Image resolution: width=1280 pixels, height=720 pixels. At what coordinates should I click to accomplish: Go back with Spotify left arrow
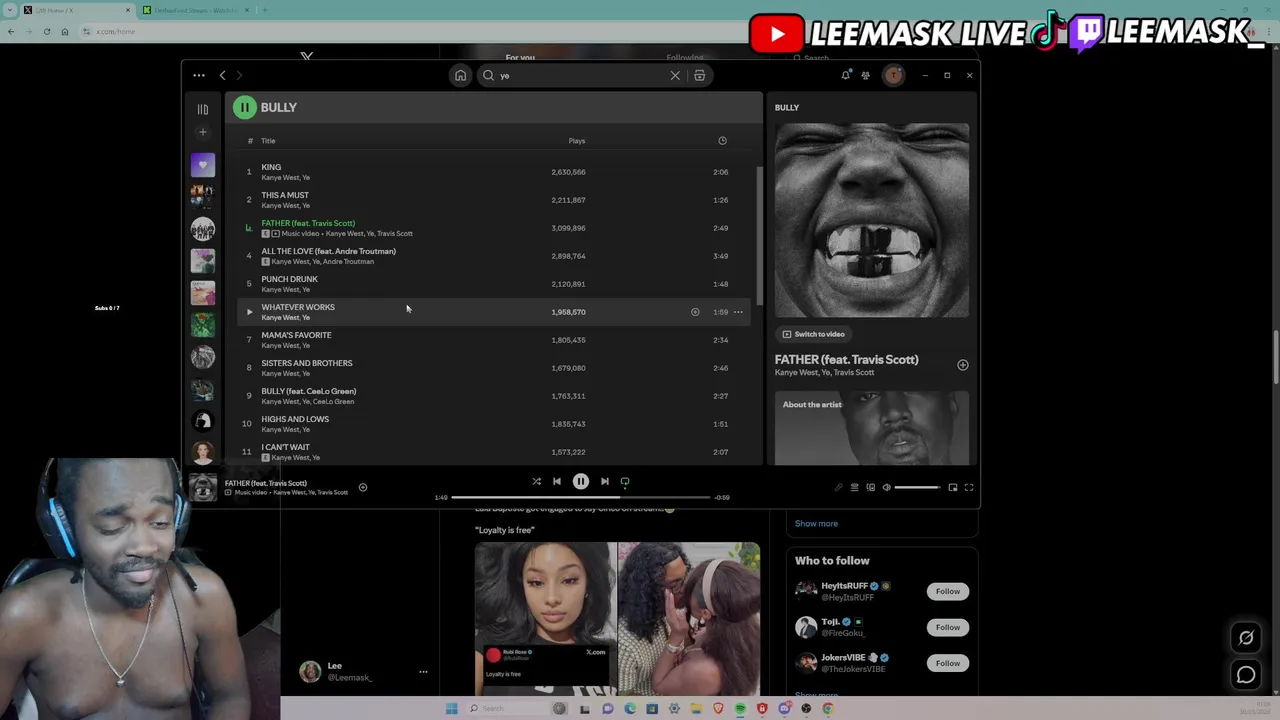[x=222, y=75]
